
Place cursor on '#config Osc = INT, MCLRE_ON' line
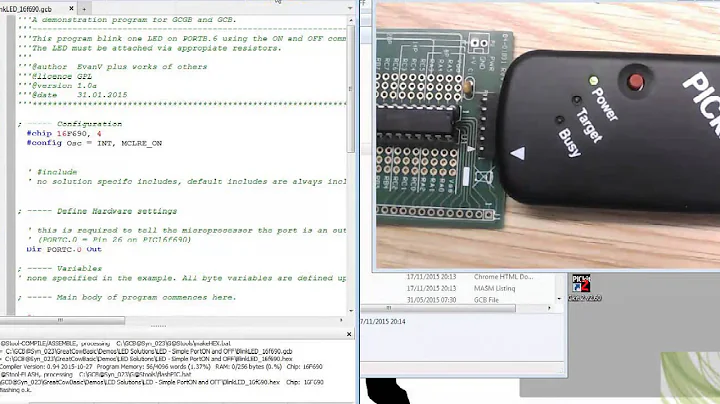[x=94, y=143]
